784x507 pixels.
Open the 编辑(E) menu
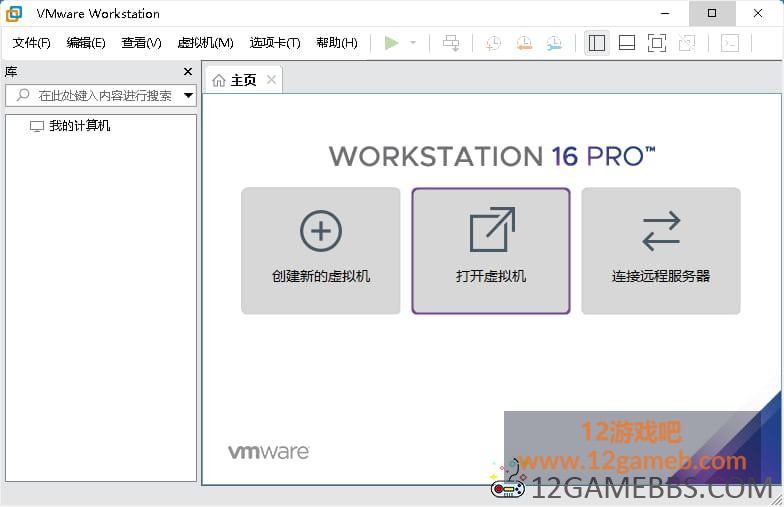(86, 43)
